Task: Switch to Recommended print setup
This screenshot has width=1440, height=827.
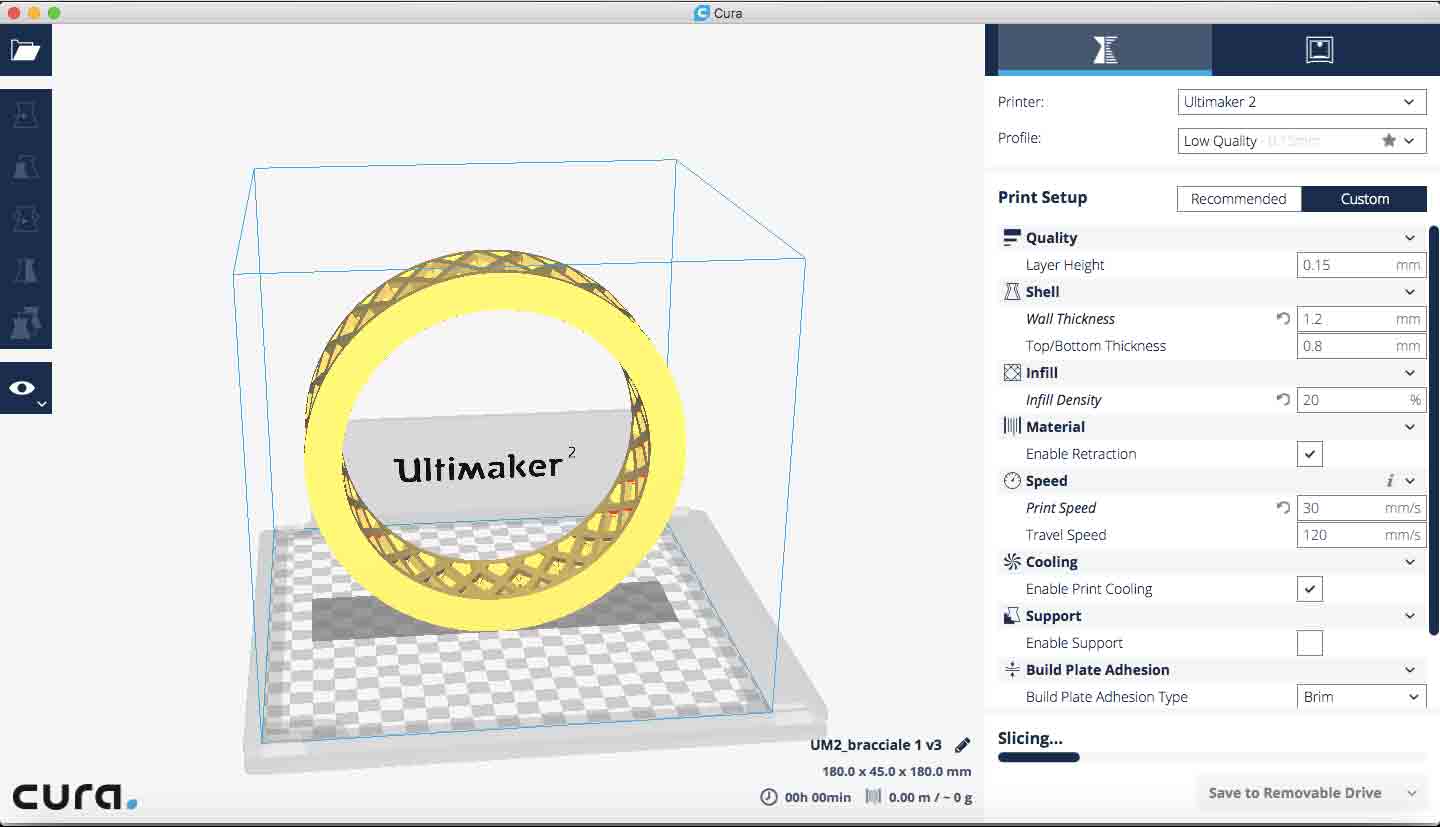Action: (1238, 199)
